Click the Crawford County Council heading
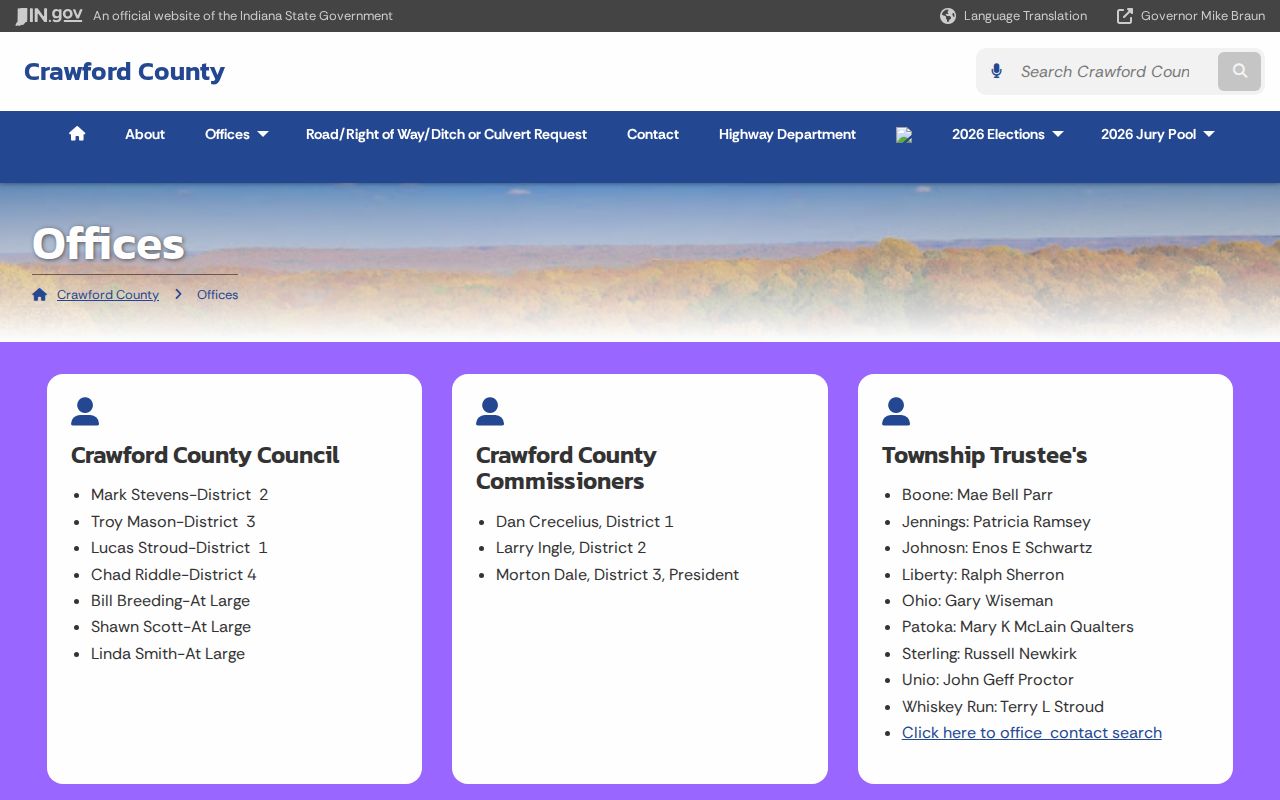Viewport: 1280px width, 800px height. [205, 455]
